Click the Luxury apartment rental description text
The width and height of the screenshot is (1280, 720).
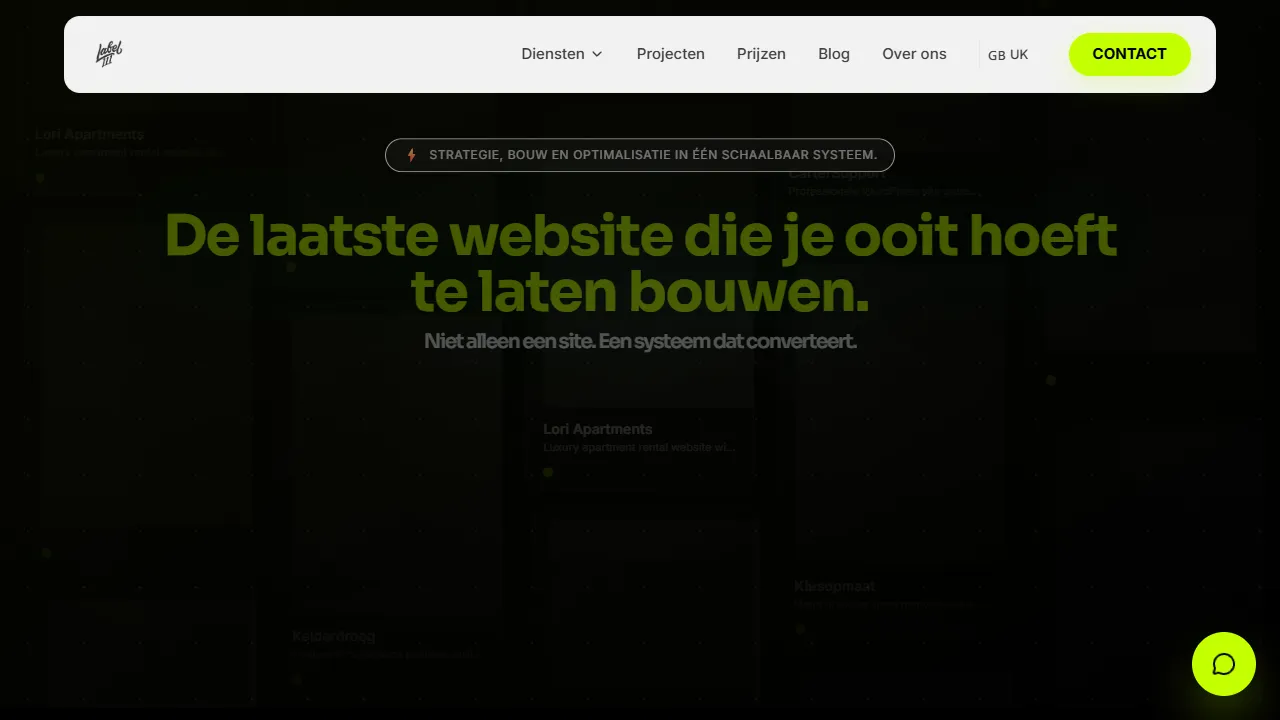pos(640,447)
